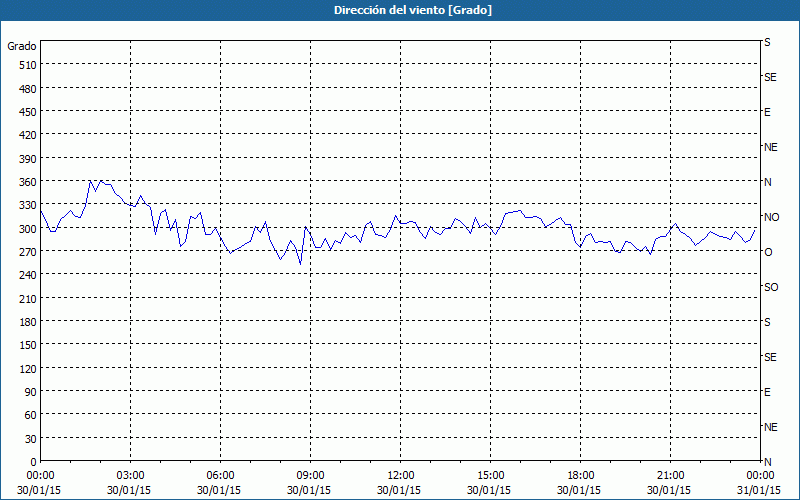This screenshot has width=800, height=500.
Task: Select the 270 y-axis tick label
Action: (x=25, y=251)
